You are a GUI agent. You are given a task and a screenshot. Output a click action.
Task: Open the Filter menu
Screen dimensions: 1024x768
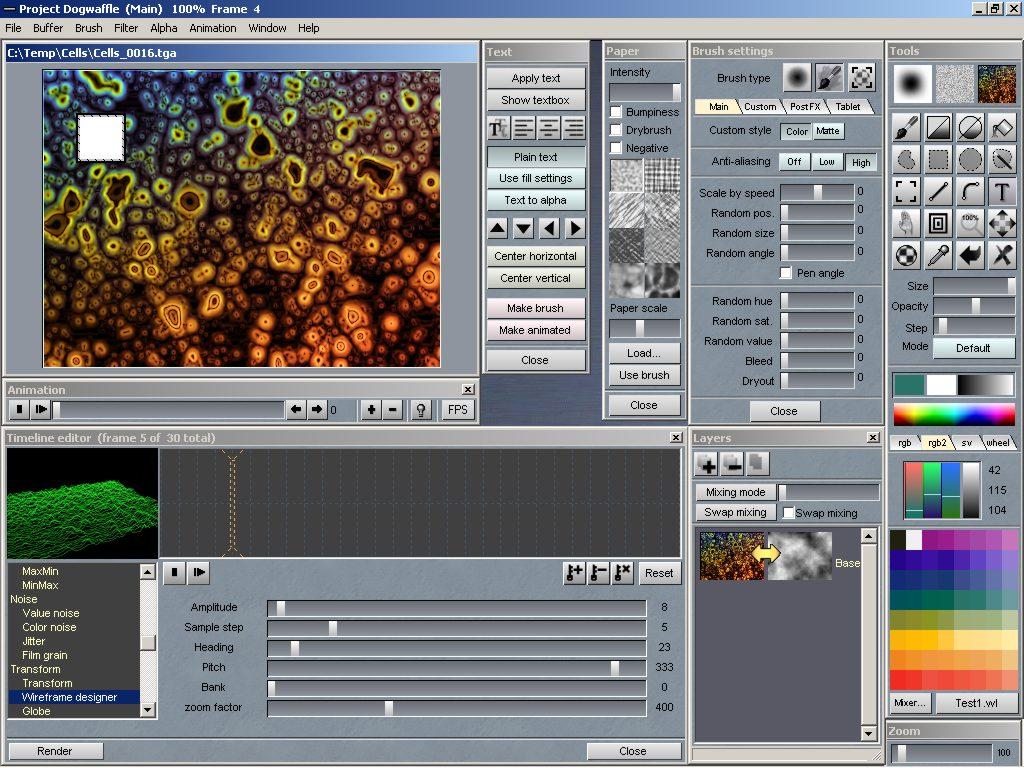[126, 28]
